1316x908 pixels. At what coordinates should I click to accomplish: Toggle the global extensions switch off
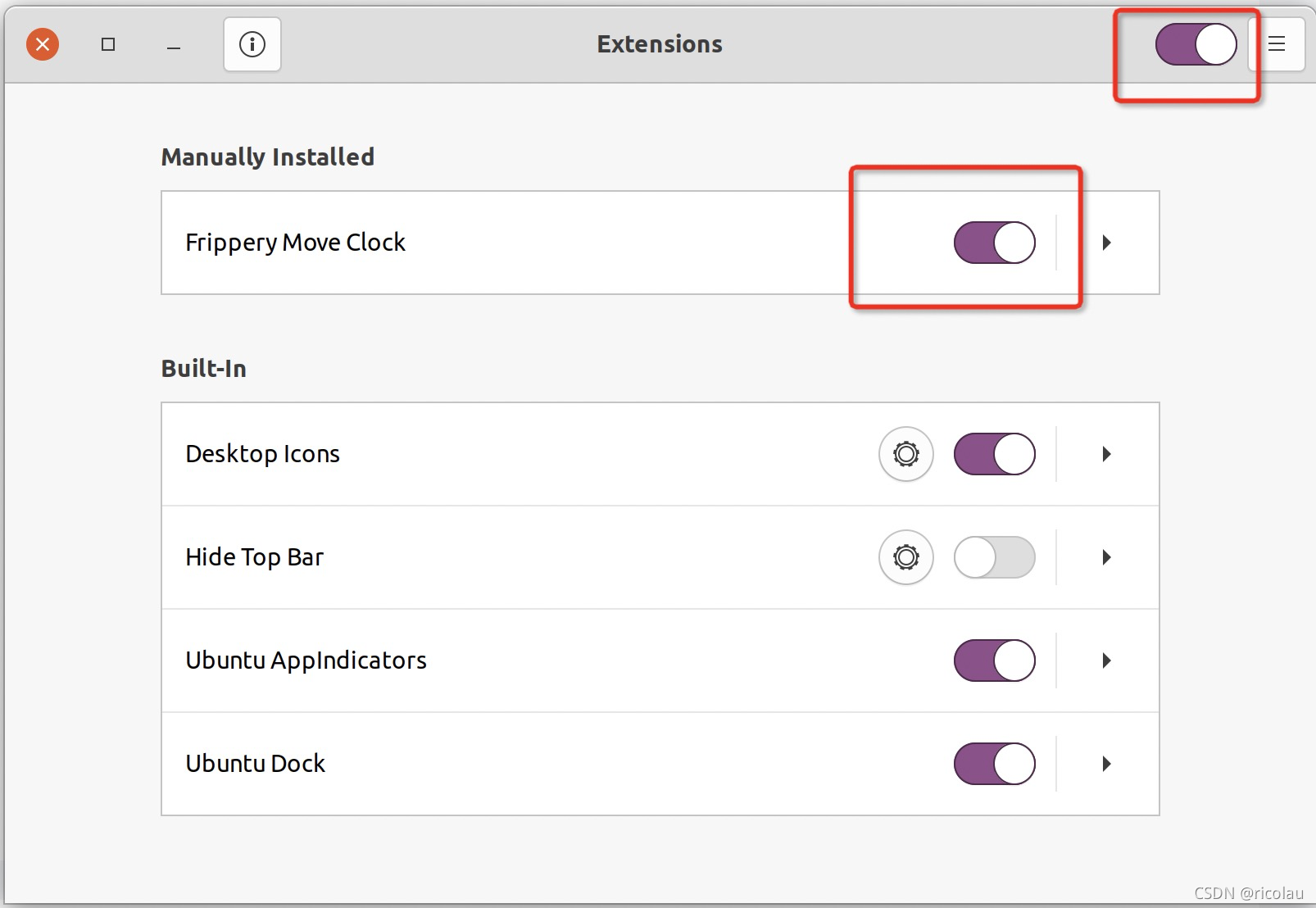[x=1196, y=44]
